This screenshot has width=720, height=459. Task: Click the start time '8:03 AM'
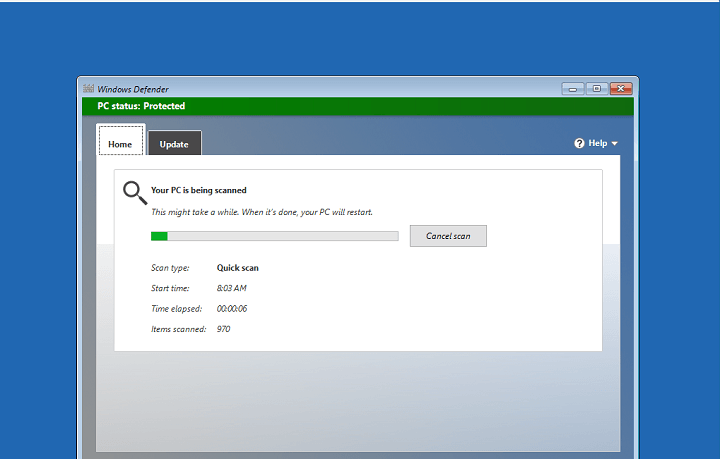point(231,288)
